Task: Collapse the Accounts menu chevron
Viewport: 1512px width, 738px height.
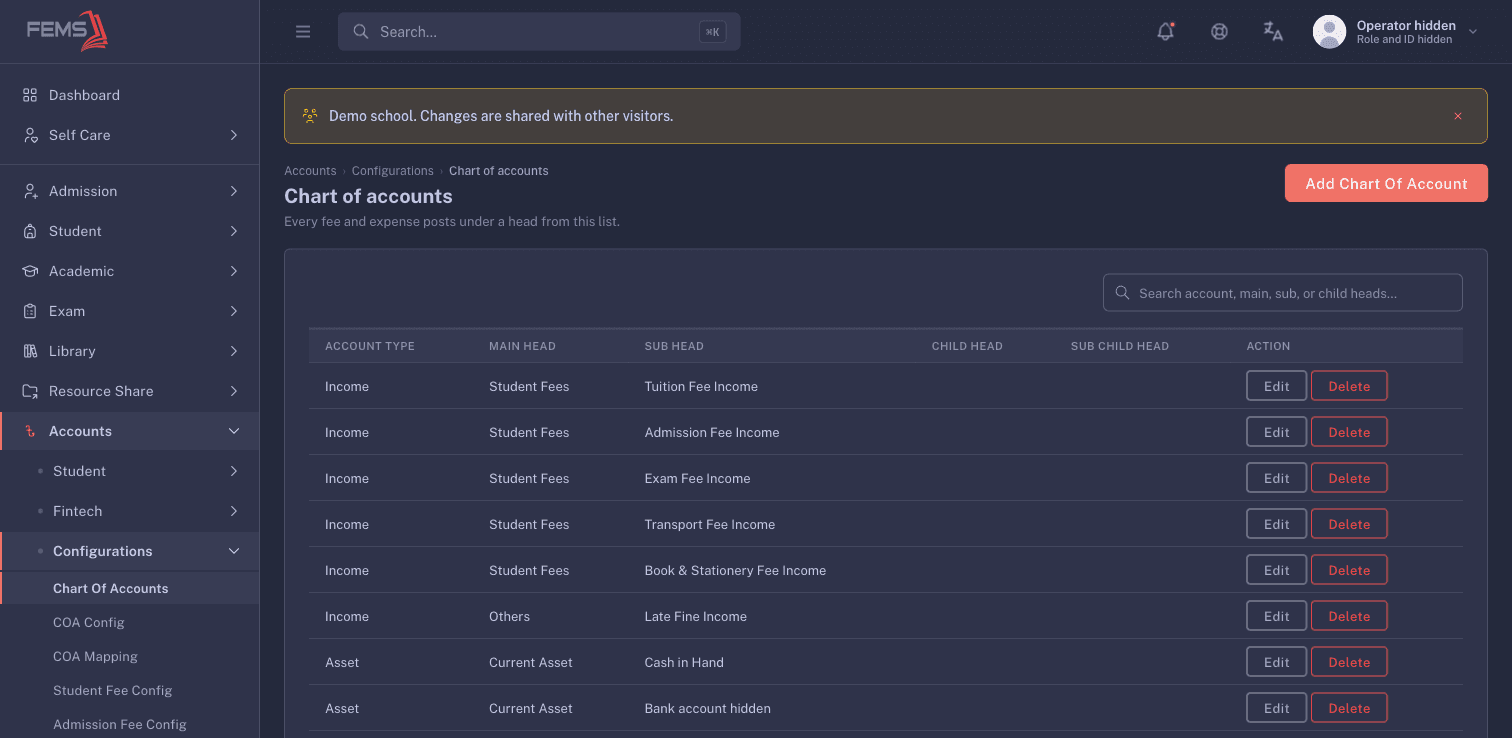Action: click(234, 431)
